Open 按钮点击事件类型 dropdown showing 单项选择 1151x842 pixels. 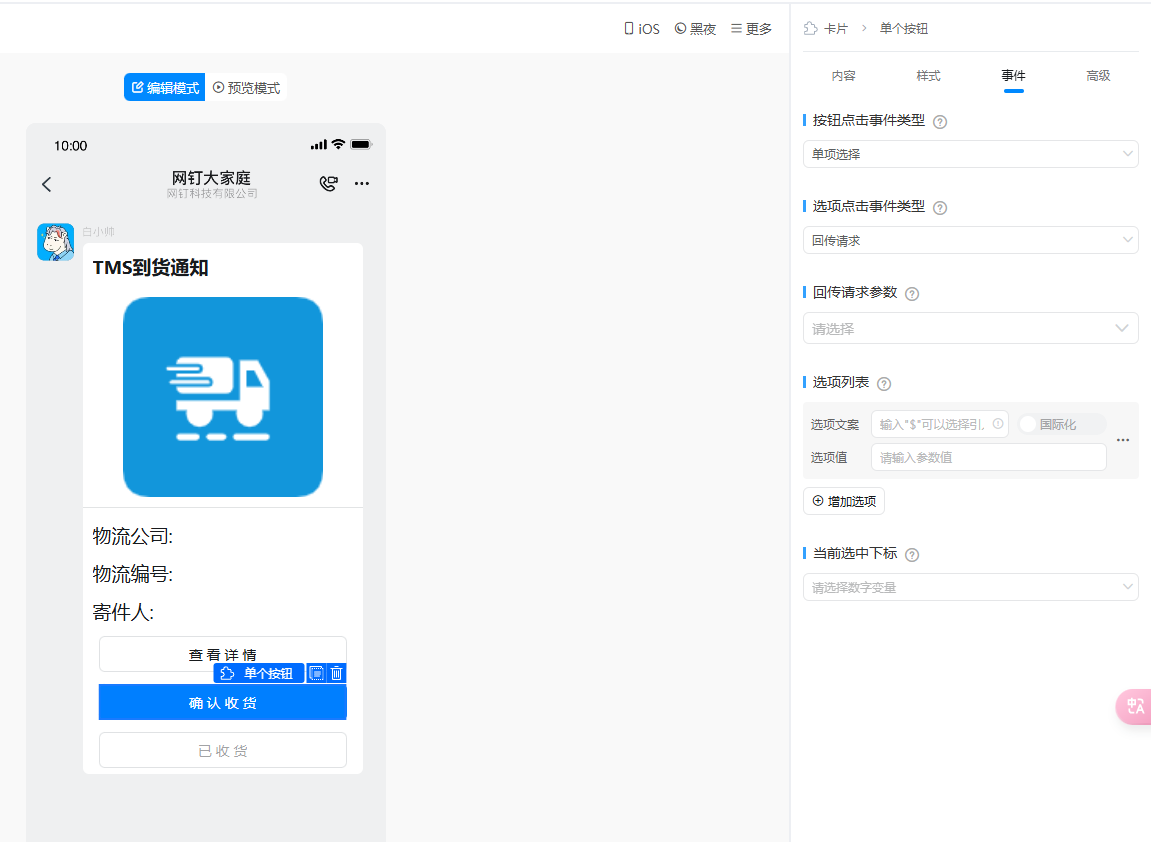click(x=970, y=154)
